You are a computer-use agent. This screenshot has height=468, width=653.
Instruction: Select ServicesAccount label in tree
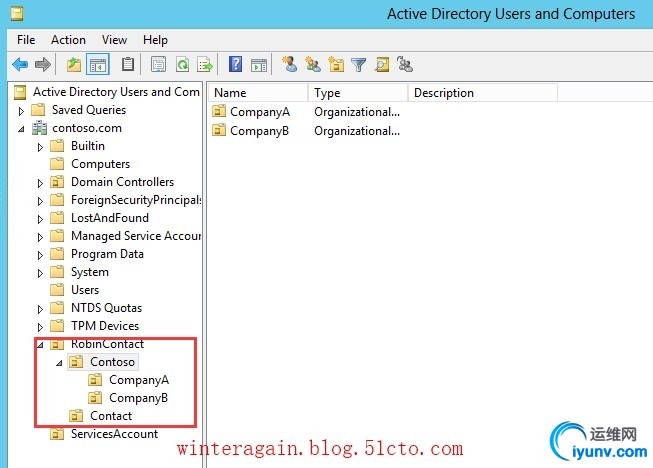pyautogui.click(x=115, y=434)
